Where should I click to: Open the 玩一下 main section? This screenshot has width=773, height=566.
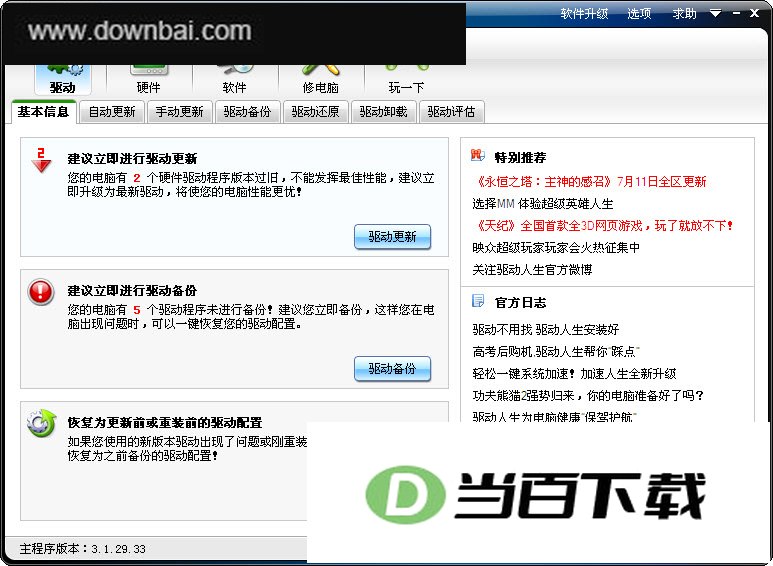[x=406, y=80]
